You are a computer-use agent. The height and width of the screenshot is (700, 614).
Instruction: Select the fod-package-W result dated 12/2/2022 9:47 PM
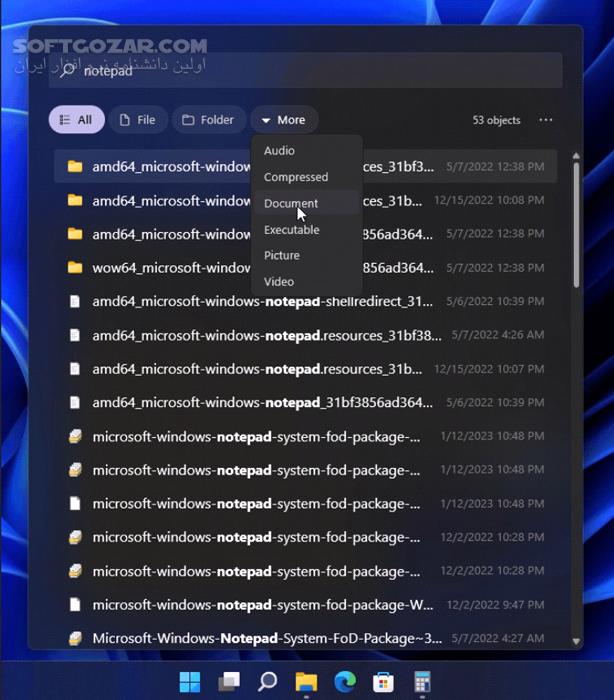tap(305, 604)
